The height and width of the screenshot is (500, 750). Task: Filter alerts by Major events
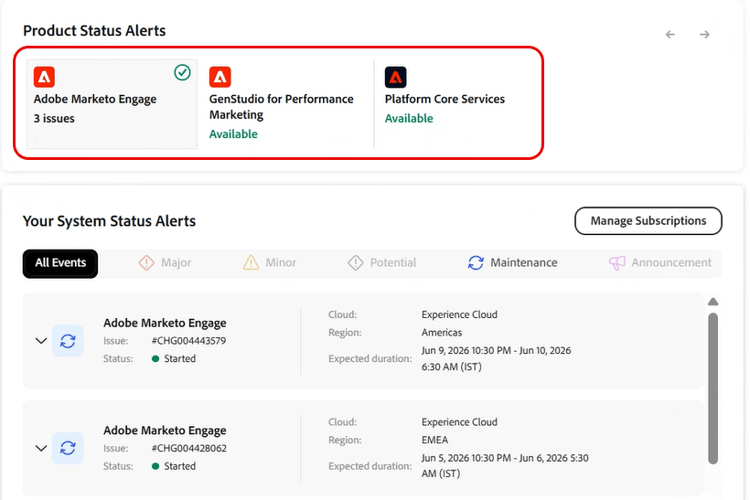(165, 263)
